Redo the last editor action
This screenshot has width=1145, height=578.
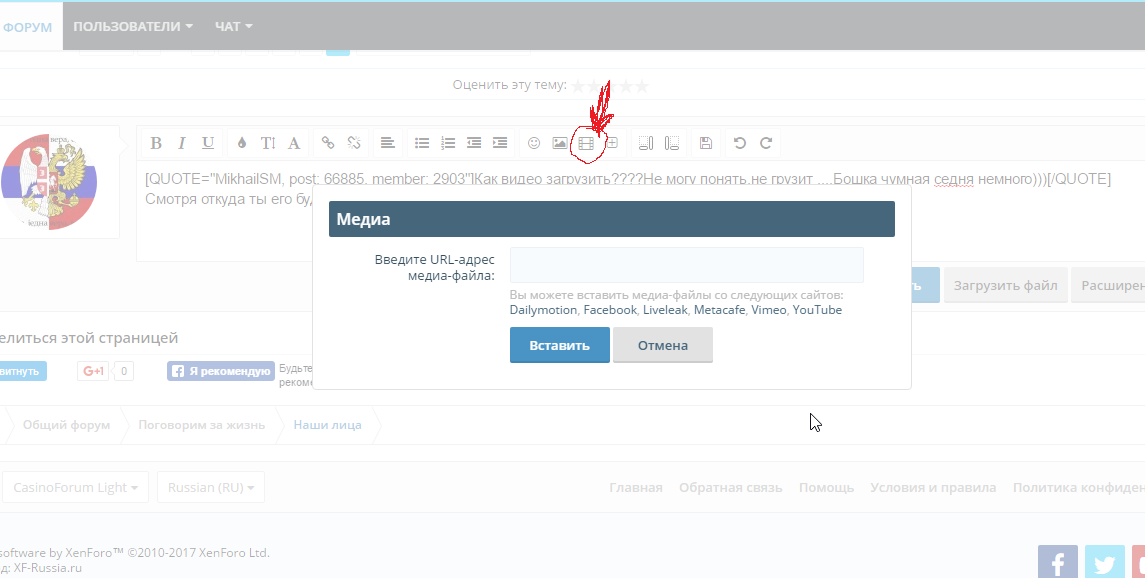(766, 143)
